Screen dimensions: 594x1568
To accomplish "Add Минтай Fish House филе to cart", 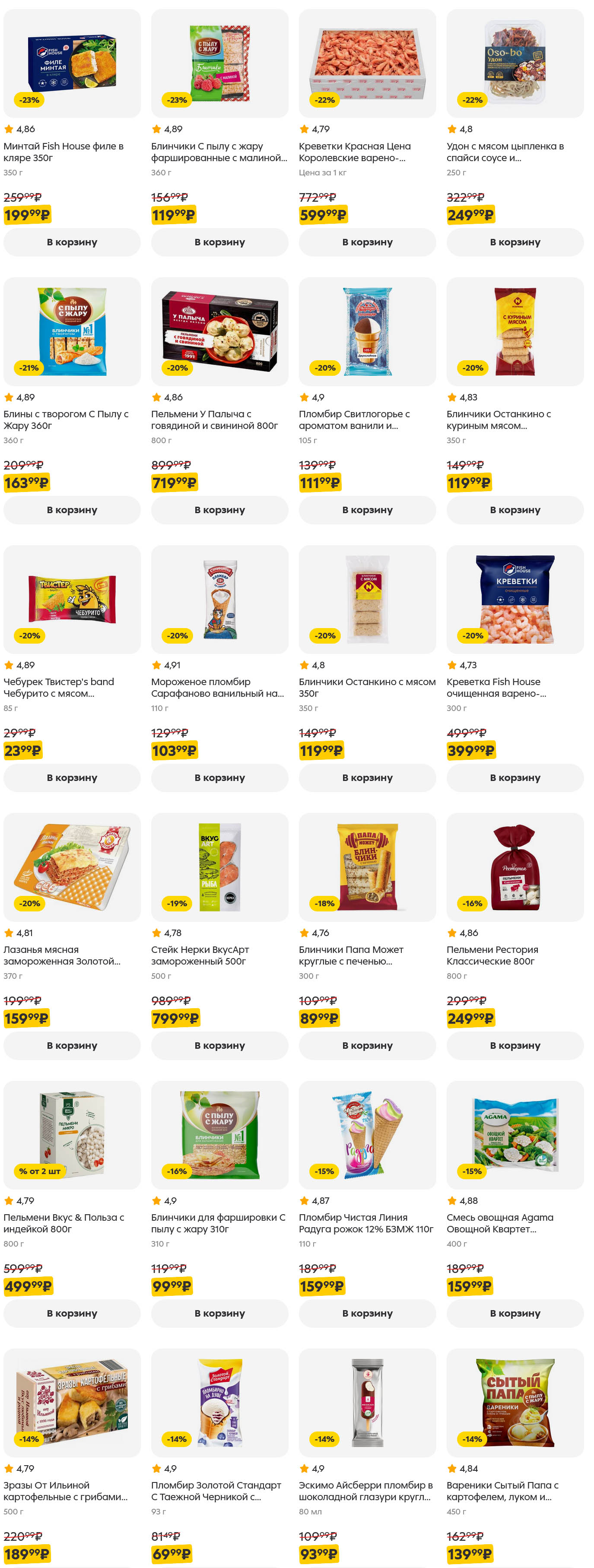I will click(72, 242).
